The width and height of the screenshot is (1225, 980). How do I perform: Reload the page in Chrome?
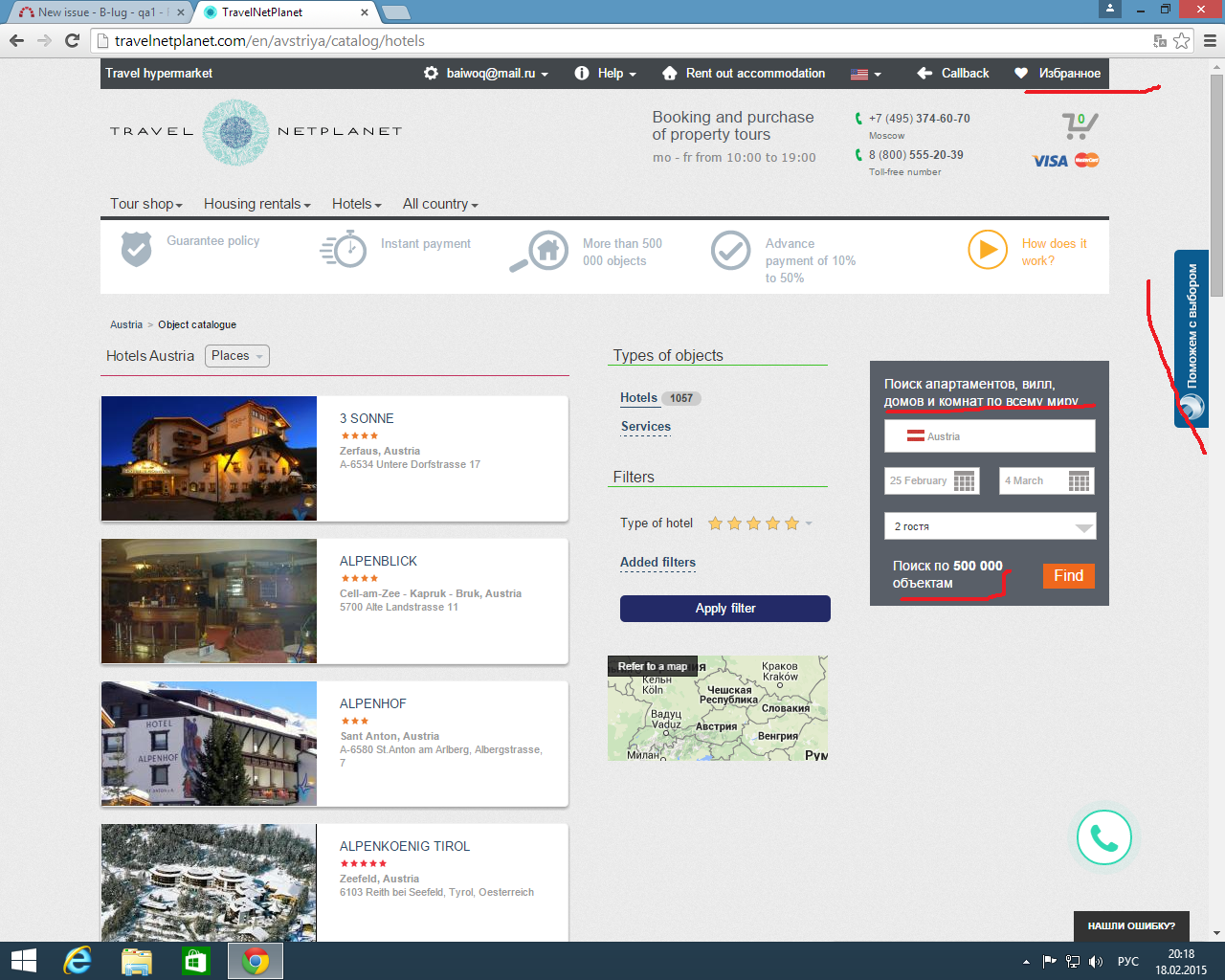72,40
